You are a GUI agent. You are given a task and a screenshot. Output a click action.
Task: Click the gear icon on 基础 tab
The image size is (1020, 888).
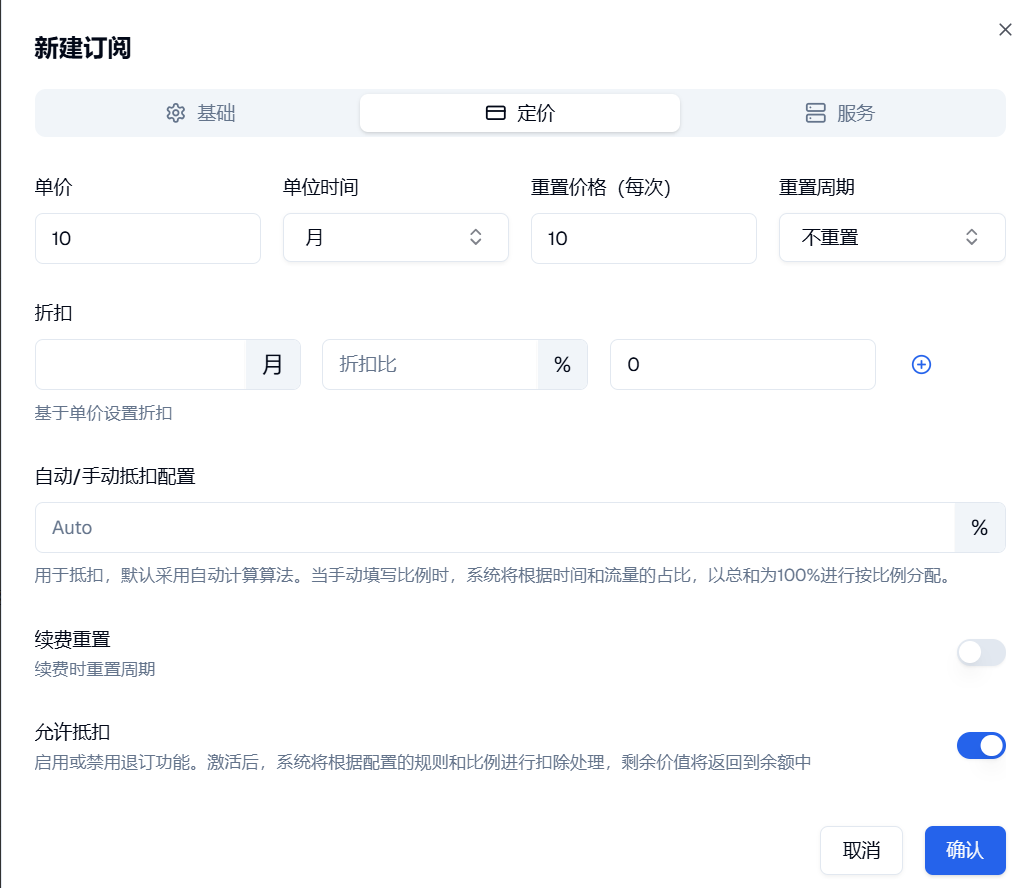tap(176, 113)
